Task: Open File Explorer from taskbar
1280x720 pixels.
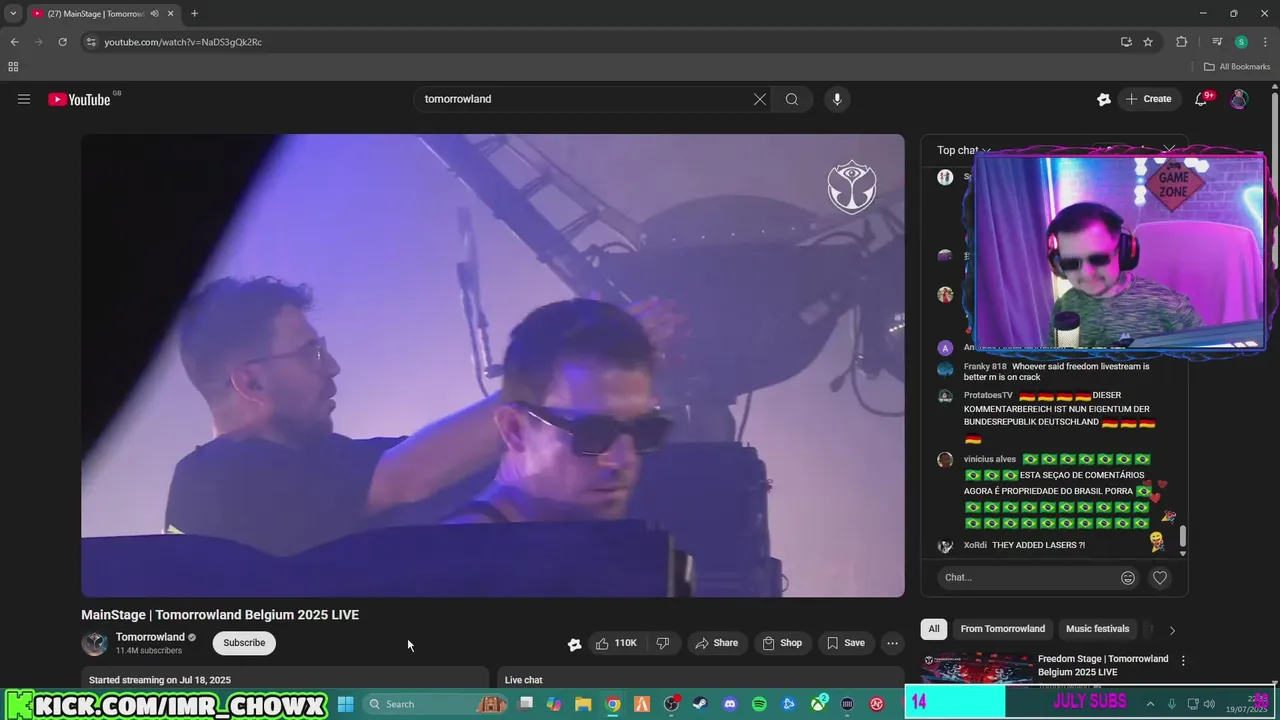Action: coord(583,704)
